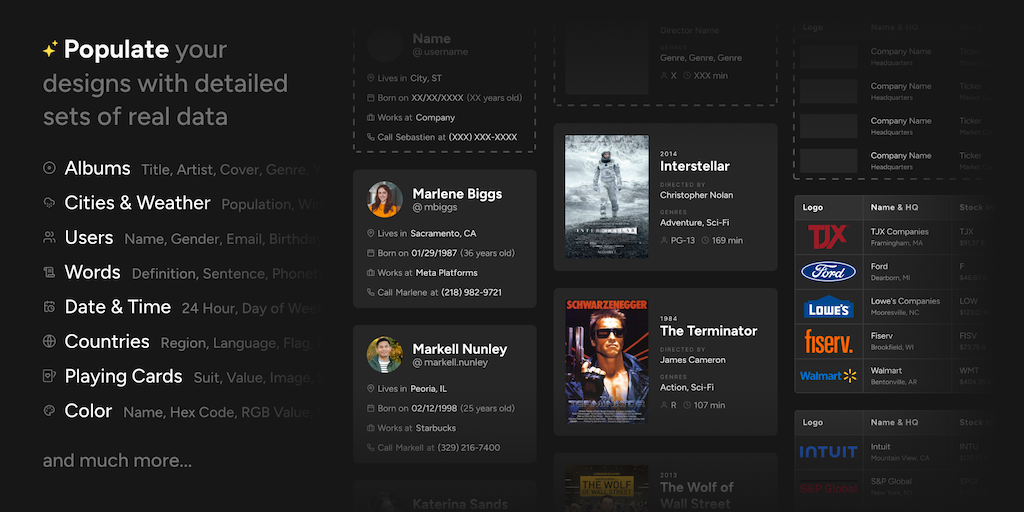
Task: Click the Albums category icon
Action: [49, 168]
